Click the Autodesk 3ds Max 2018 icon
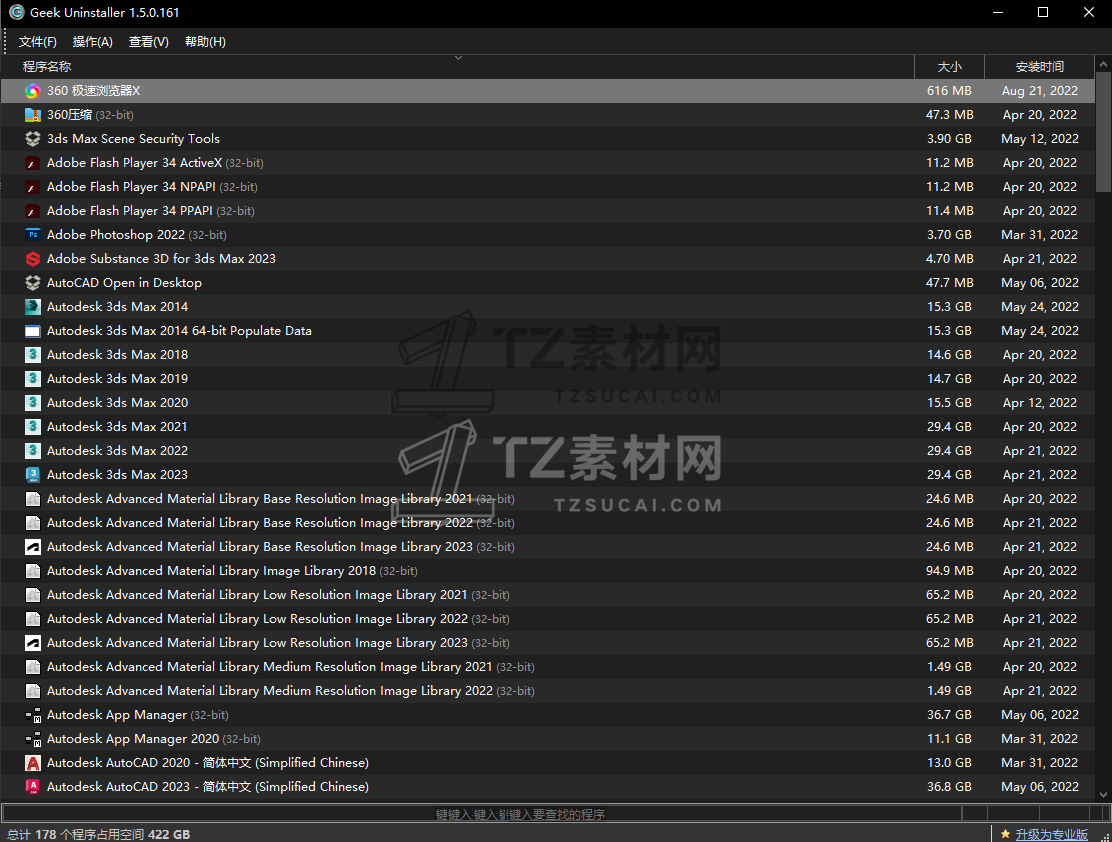1112x842 pixels. [33, 355]
